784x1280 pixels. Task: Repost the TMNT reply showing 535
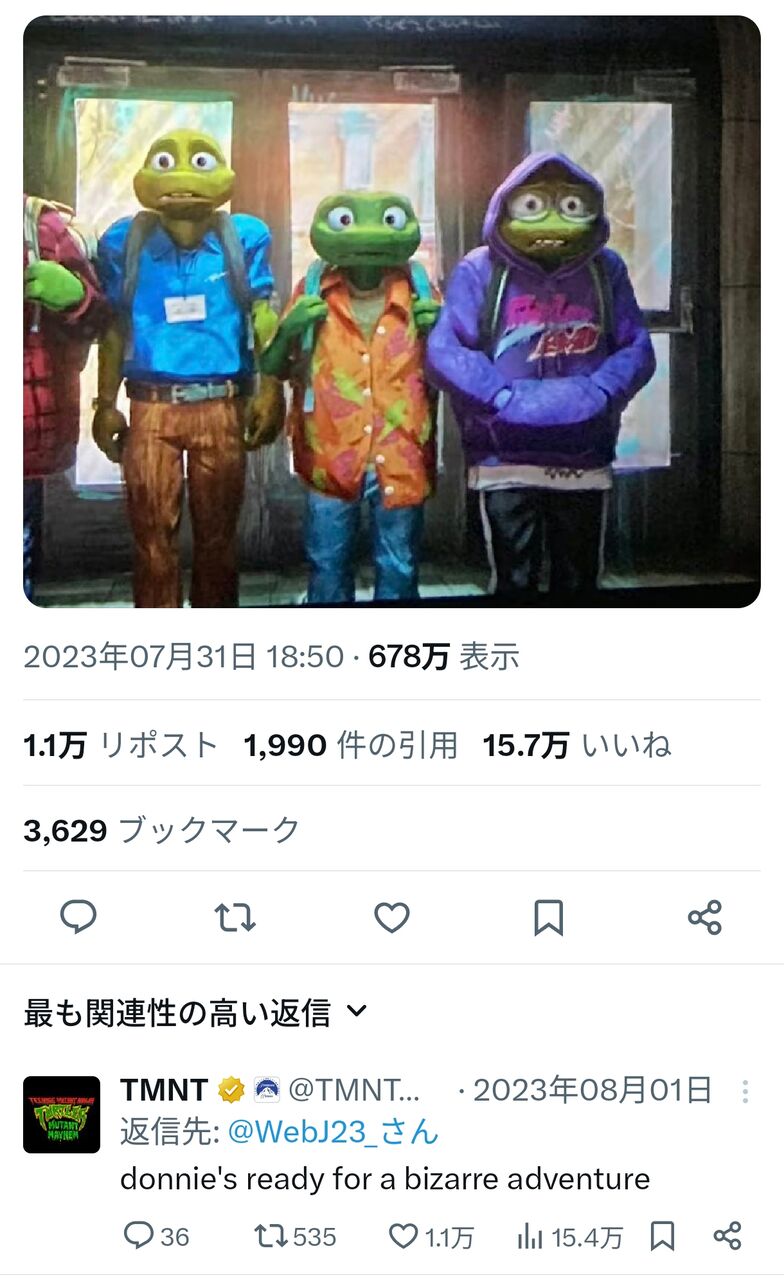pyautogui.click(x=296, y=1237)
